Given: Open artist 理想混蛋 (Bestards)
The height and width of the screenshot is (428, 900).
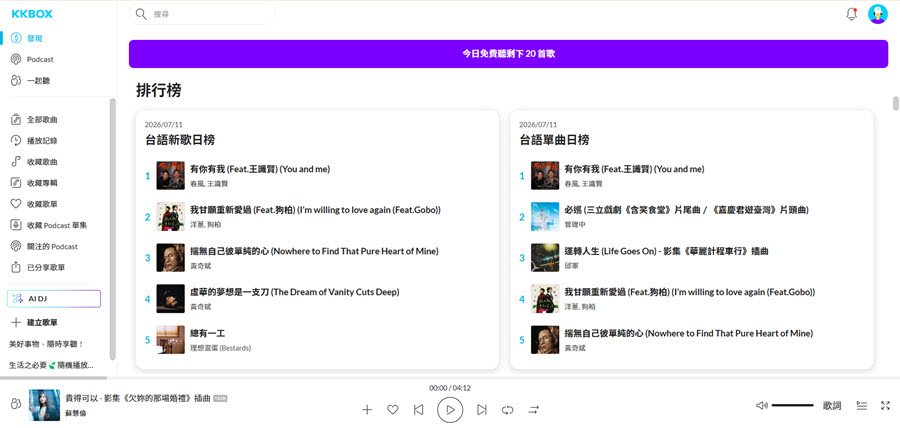Looking at the screenshot, I should point(220,348).
